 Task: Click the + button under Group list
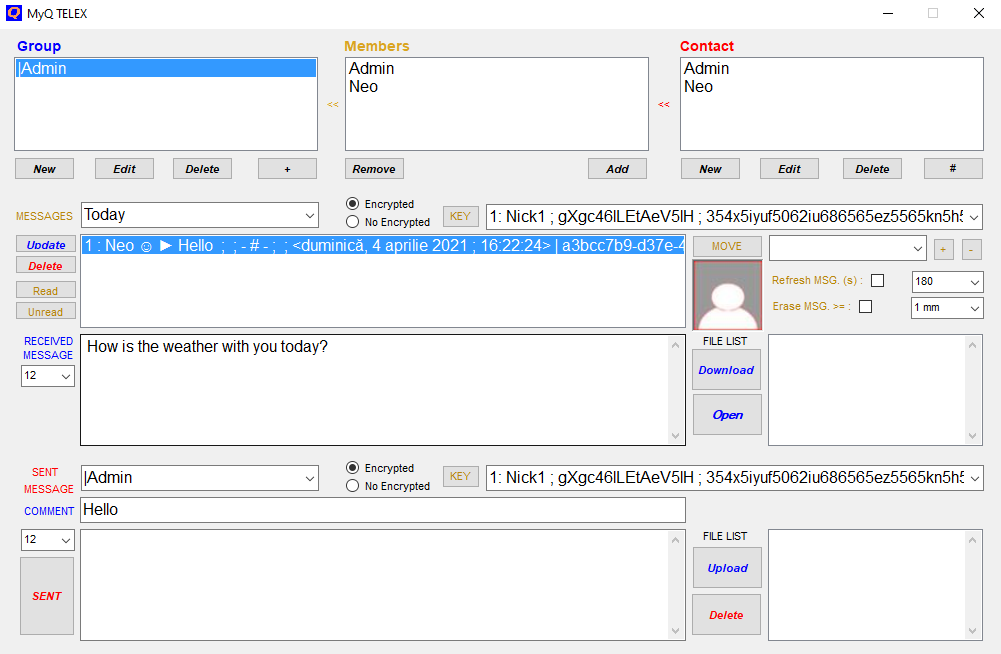(x=287, y=169)
